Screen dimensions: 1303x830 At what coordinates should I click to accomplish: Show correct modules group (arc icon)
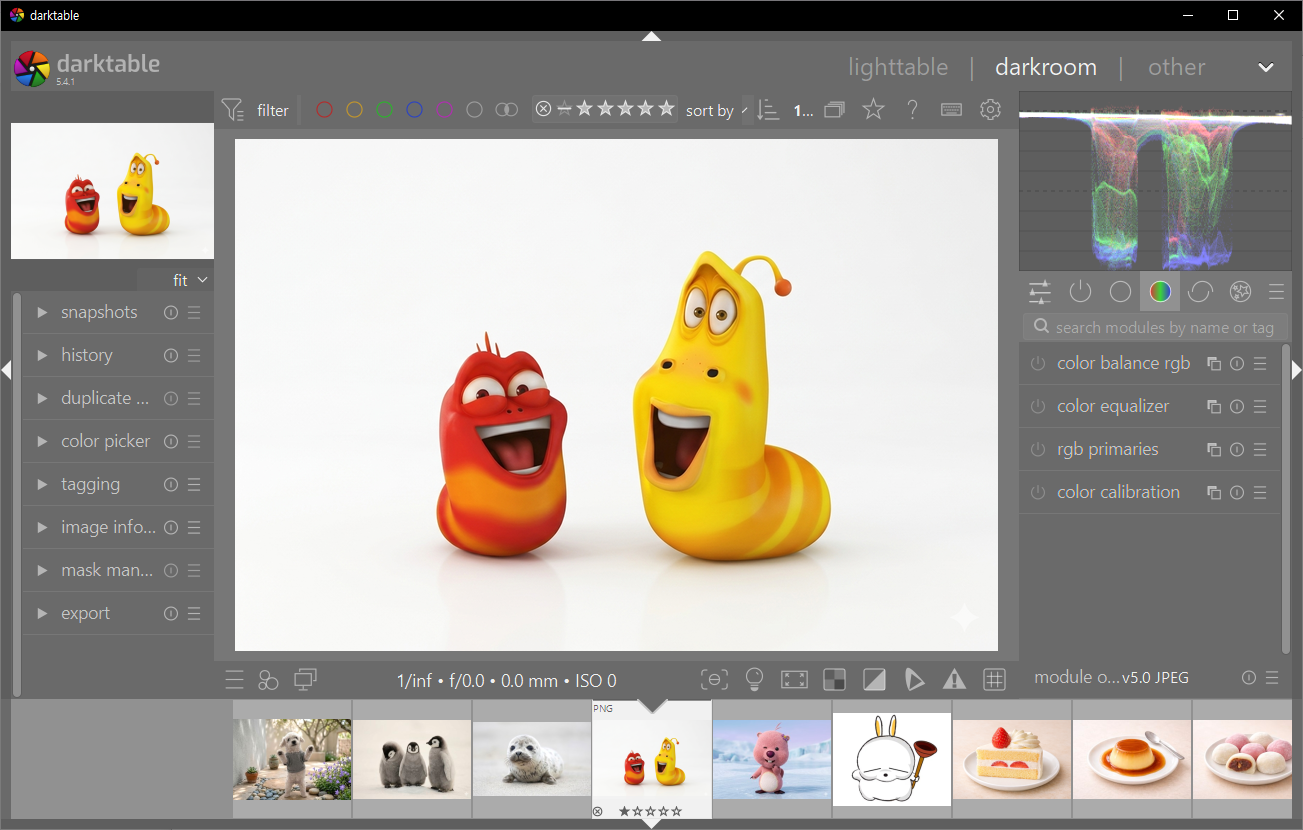1200,292
